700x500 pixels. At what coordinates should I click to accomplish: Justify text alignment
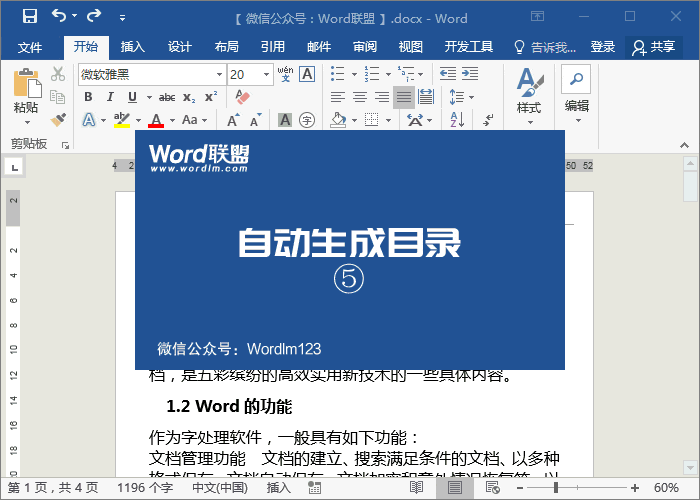click(404, 97)
